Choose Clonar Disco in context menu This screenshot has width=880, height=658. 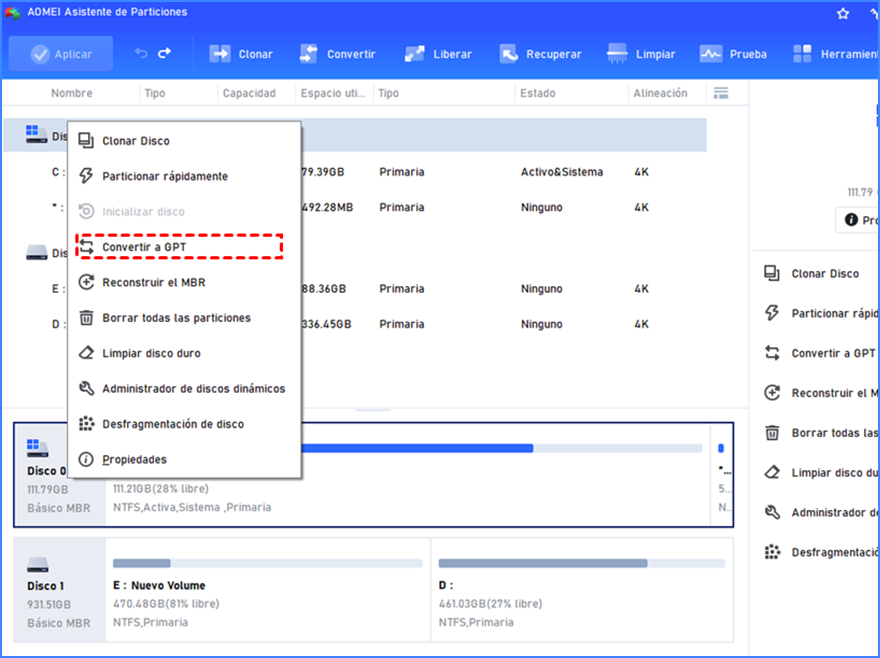(x=184, y=141)
